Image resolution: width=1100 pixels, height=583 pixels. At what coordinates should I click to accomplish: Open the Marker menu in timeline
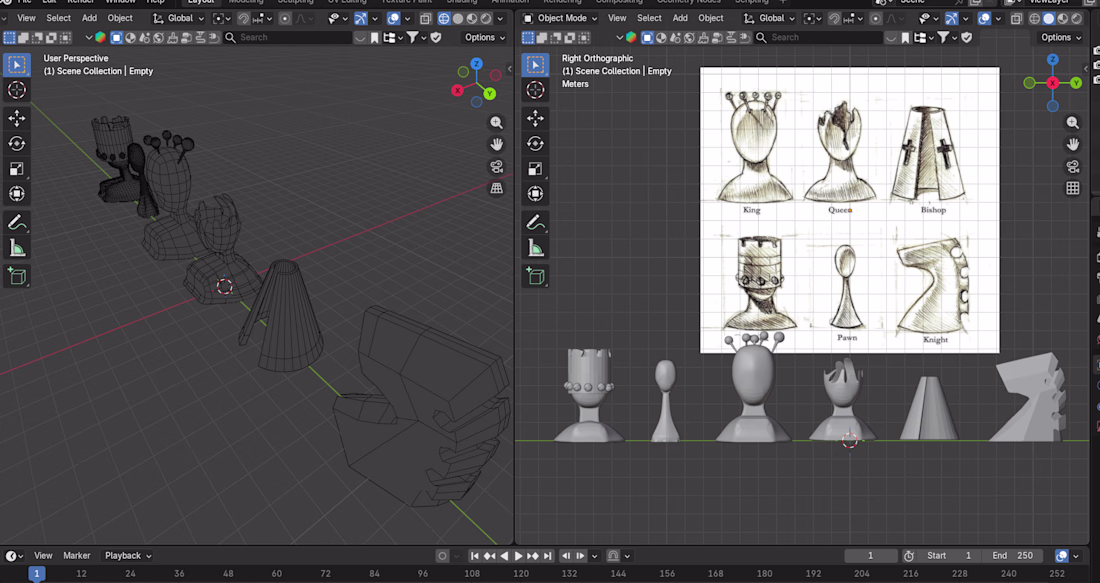tap(76, 556)
